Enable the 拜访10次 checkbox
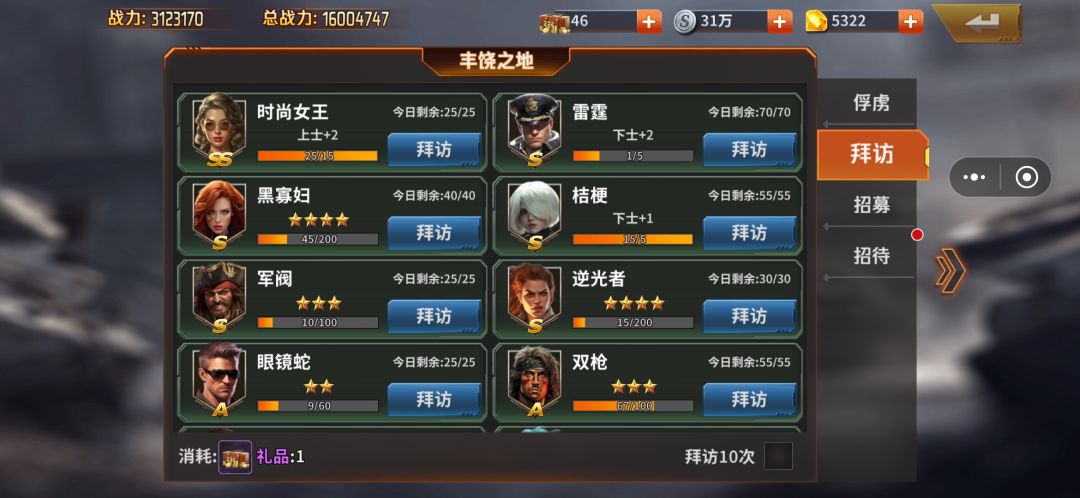1080x498 pixels. tap(778, 456)
